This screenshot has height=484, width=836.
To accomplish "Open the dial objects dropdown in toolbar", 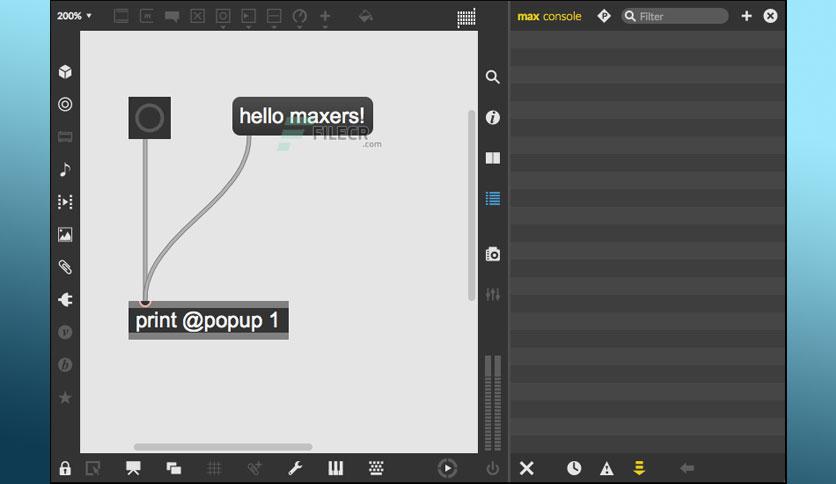I will pos(300,17).
